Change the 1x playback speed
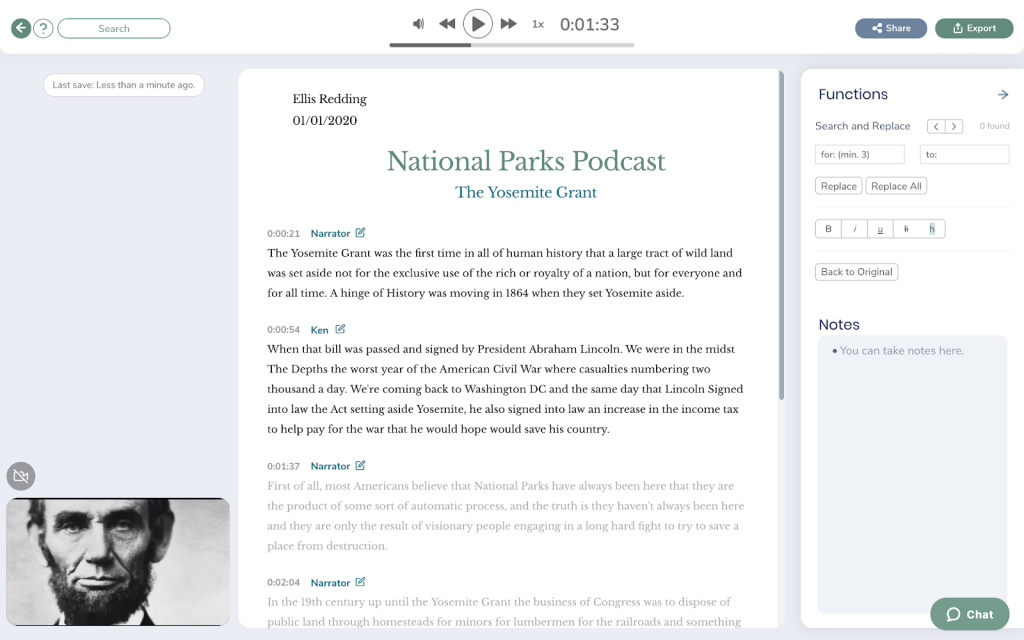Image resolution: width=1024 pixels, height=640 pixels. tap(538, 24)
